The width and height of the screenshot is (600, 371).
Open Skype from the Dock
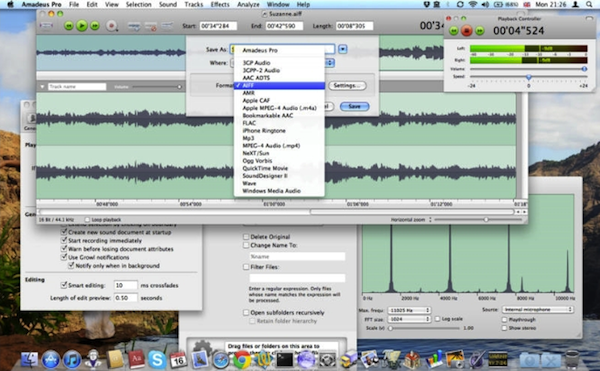point(157,360)
